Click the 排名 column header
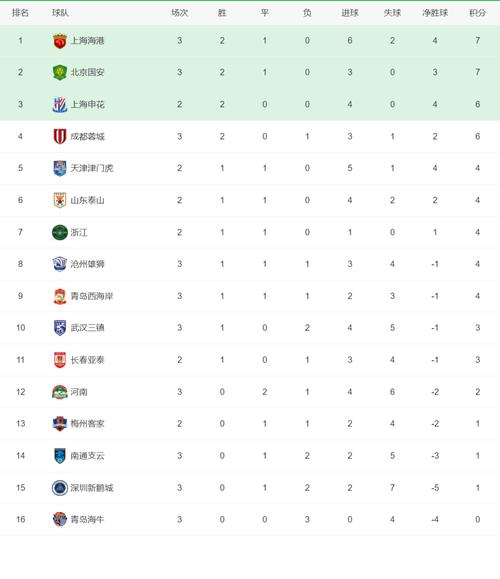Screen dimensions: 500x579 (x=20, y=13)
